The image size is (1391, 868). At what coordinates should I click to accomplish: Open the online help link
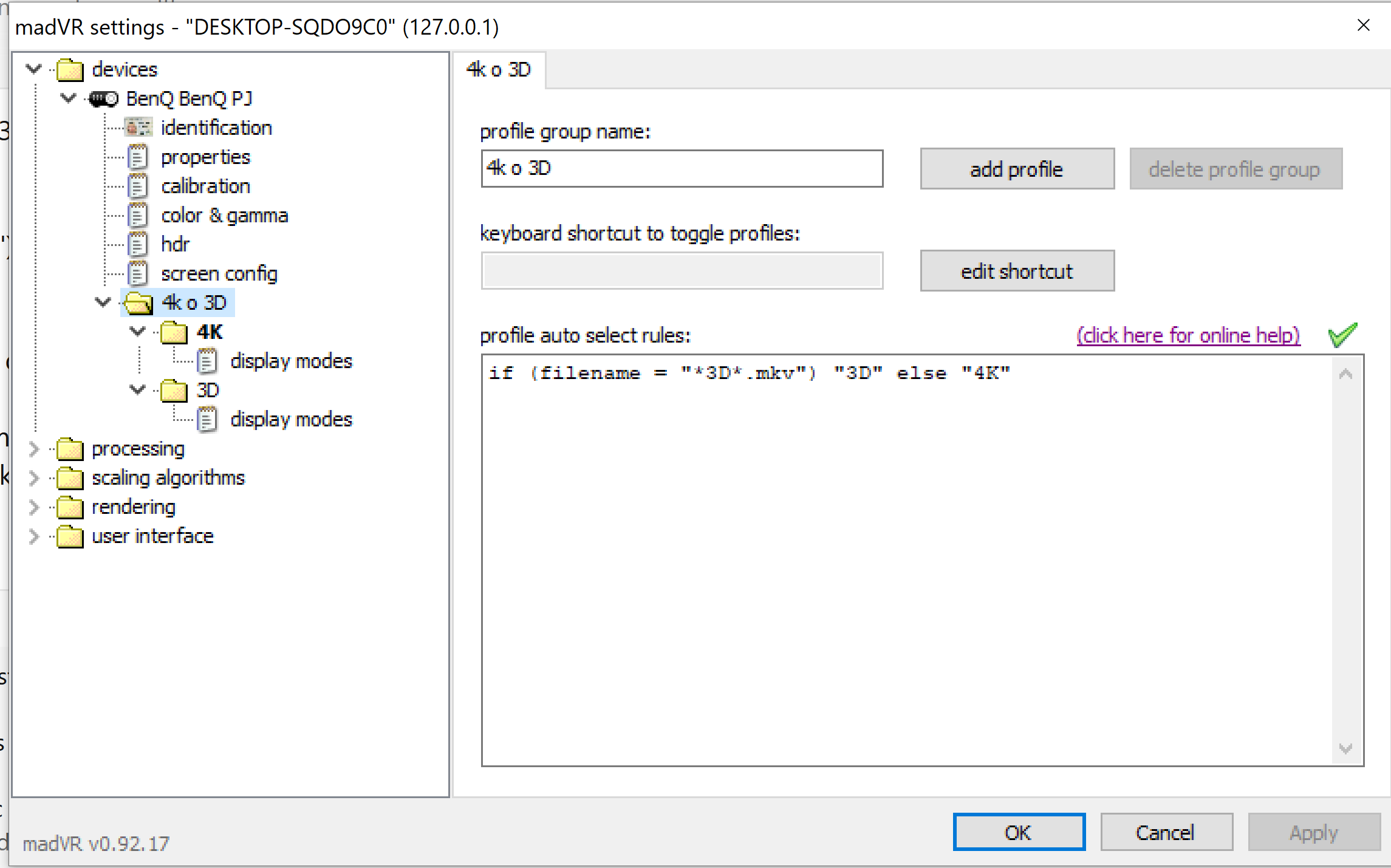(1188, 335)
